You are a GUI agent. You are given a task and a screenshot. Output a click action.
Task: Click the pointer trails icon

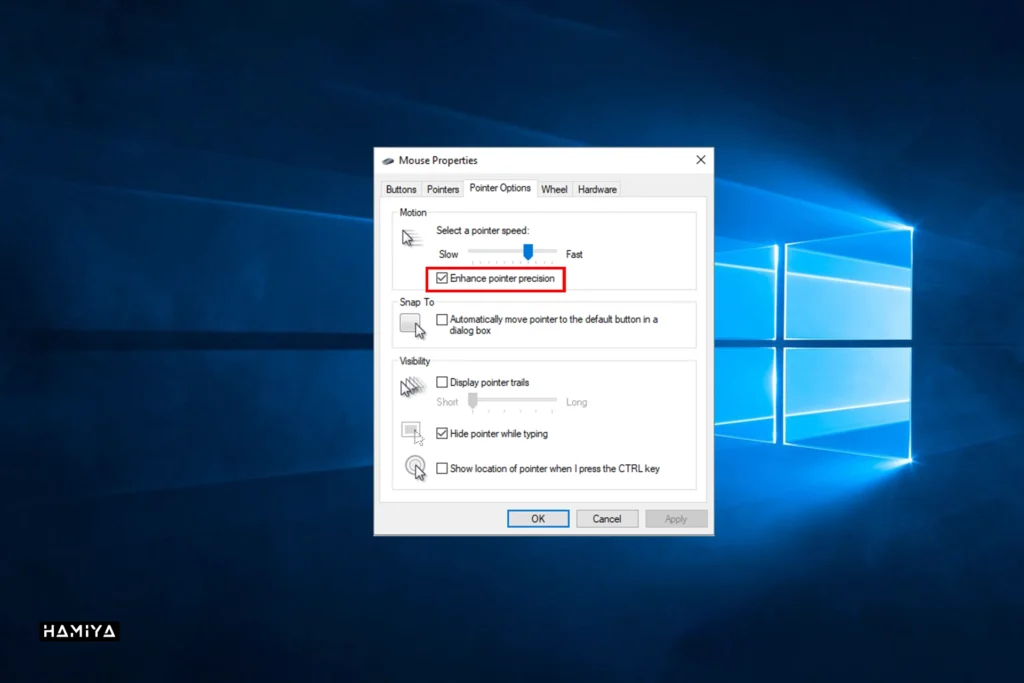(413, 387)
